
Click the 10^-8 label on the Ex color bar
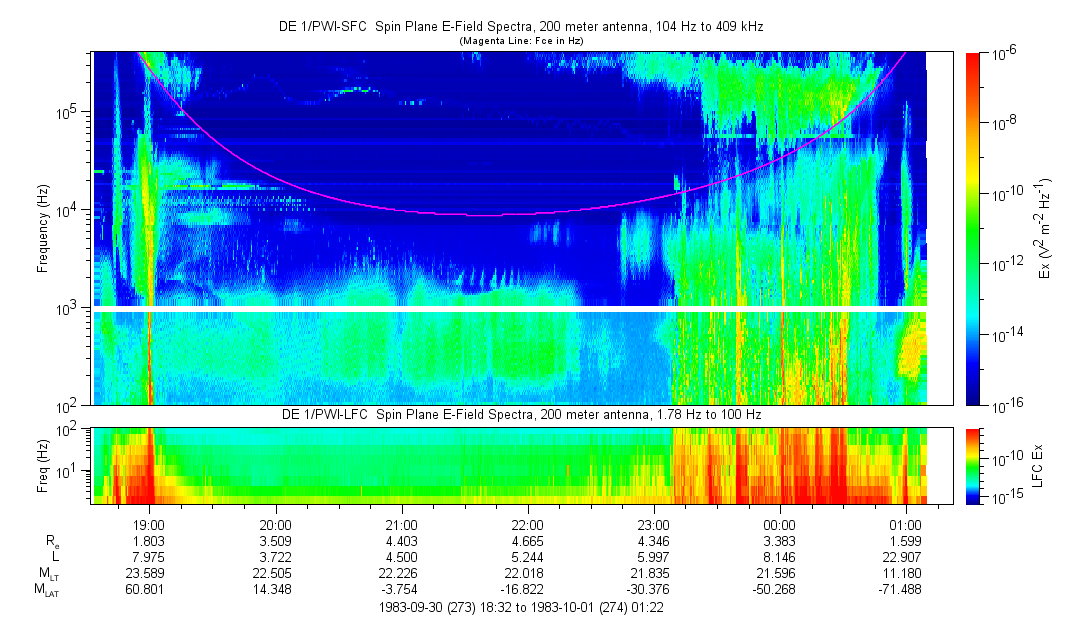coord(1002,123)
